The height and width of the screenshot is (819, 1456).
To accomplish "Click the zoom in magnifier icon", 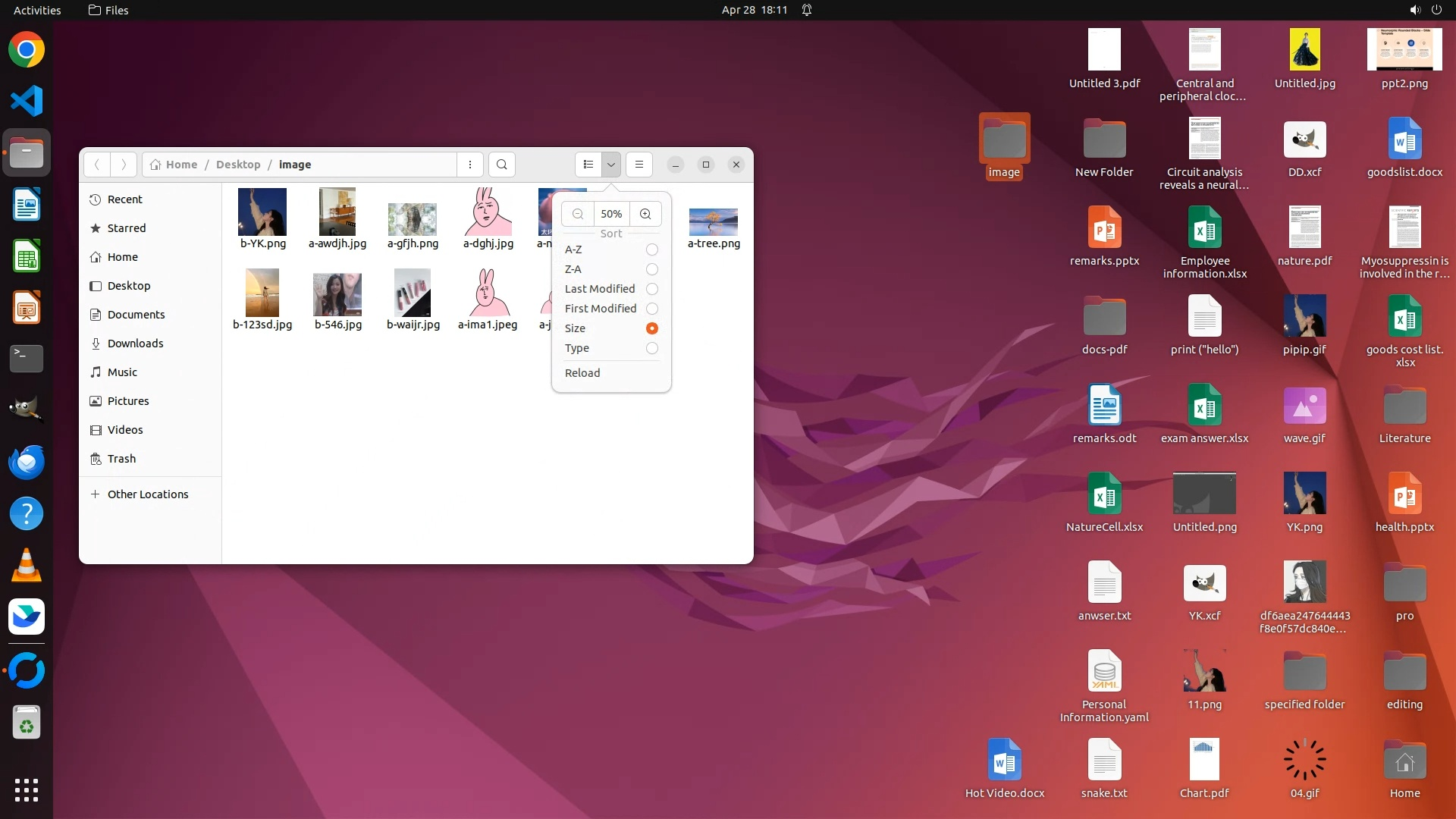I will point(645,214).
